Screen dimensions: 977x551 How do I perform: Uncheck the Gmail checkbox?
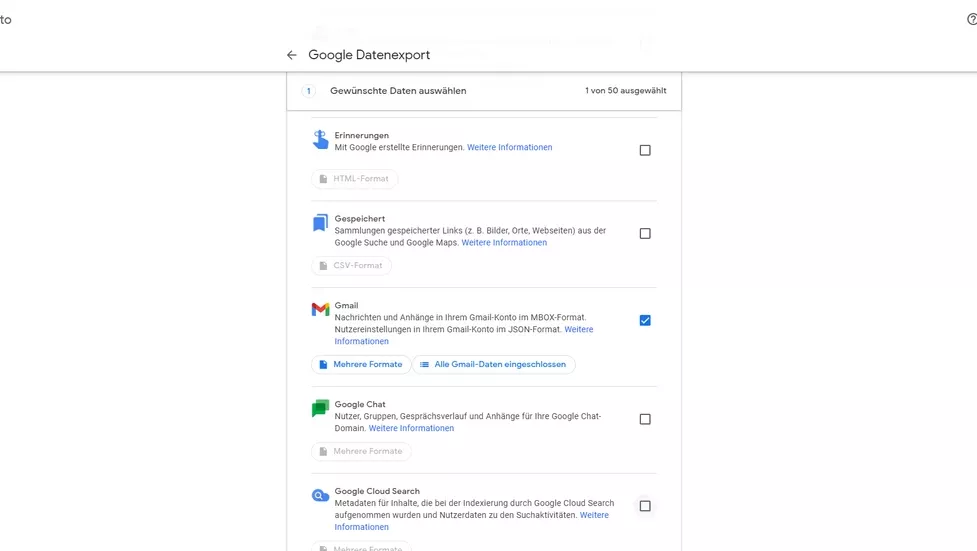[x=645, y=320]
